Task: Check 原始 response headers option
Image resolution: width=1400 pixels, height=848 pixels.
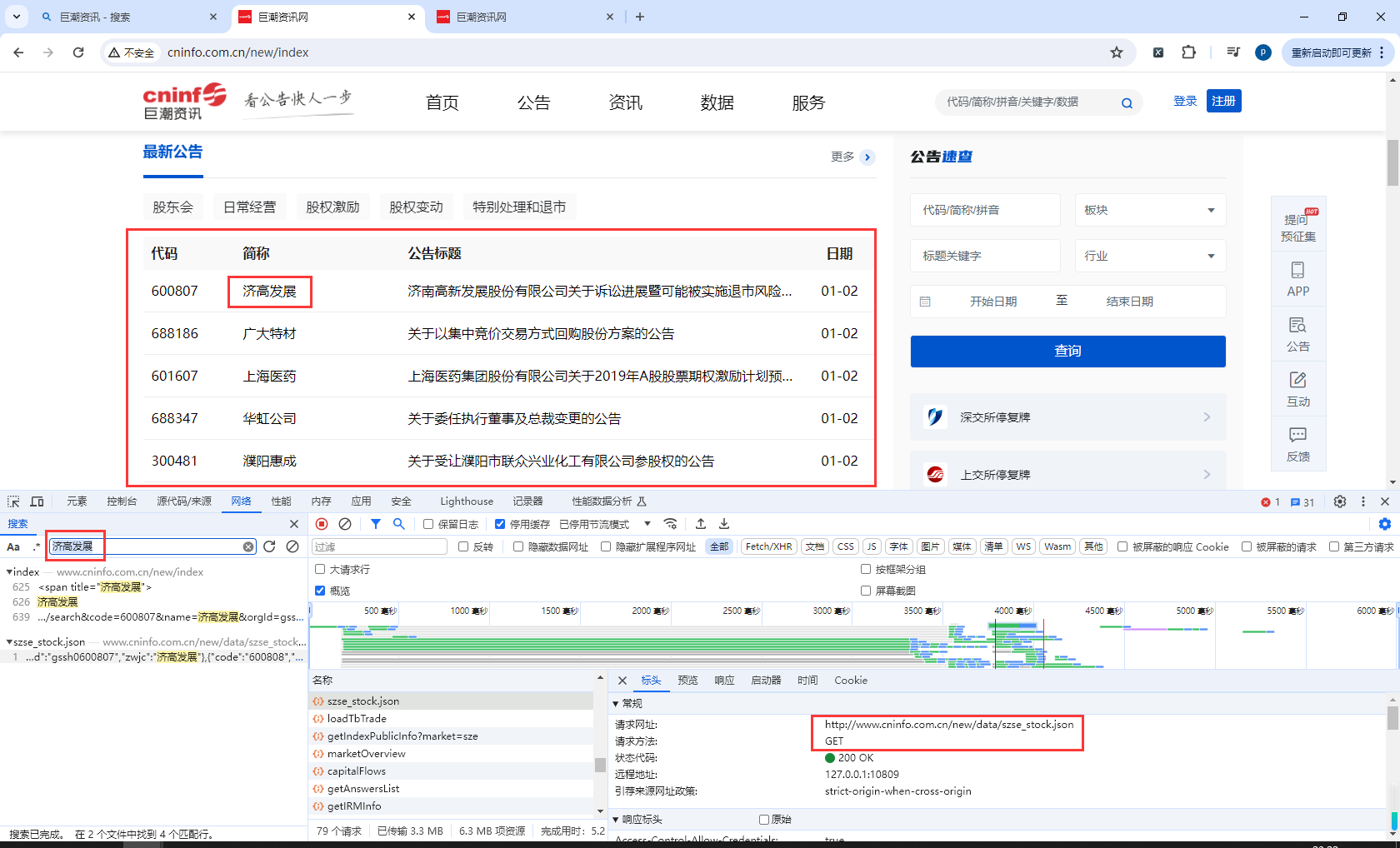Action: pos(764,820)
